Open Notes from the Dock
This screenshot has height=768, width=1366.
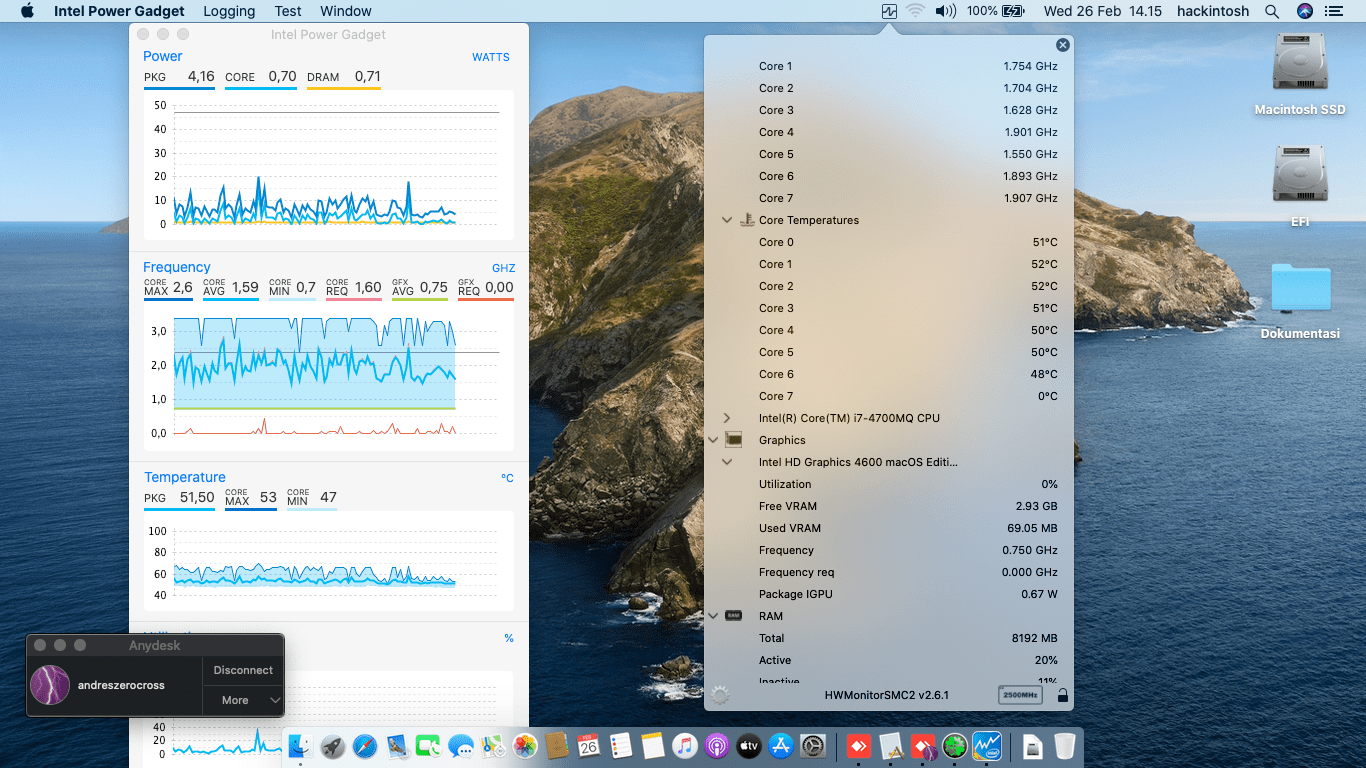tap(653, 745)
